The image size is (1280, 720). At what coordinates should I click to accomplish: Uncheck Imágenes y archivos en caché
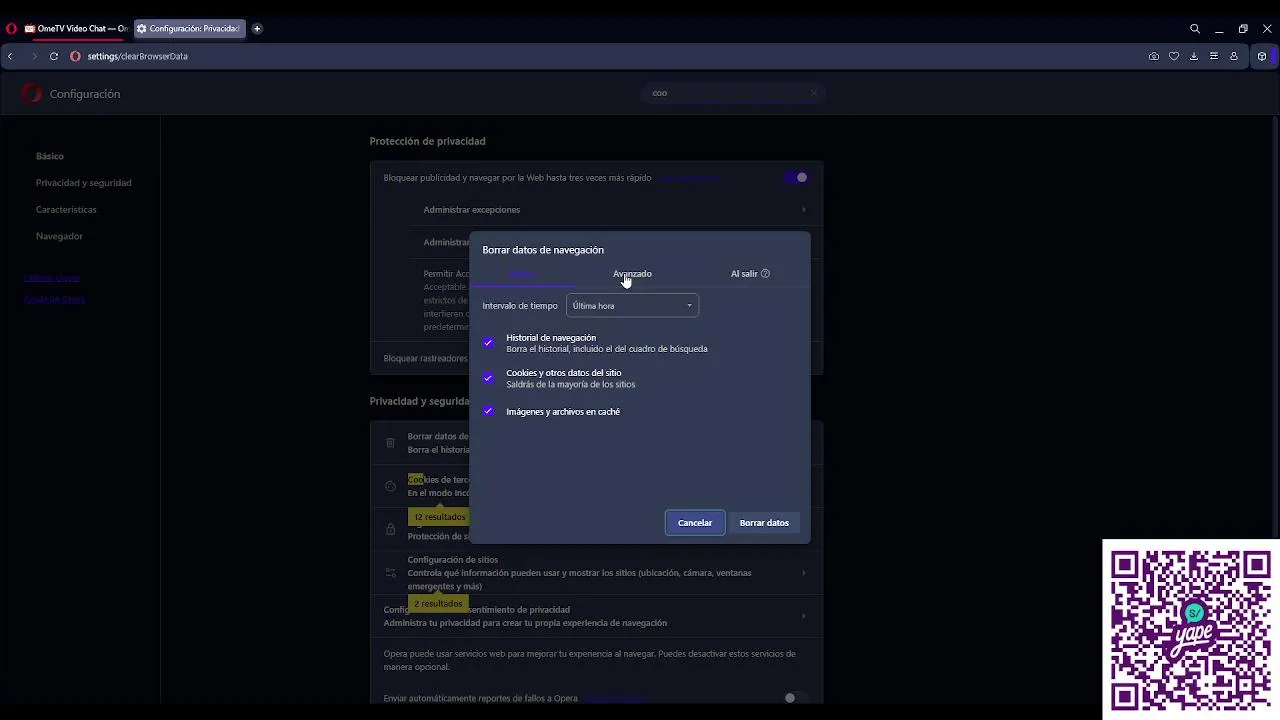488,411
